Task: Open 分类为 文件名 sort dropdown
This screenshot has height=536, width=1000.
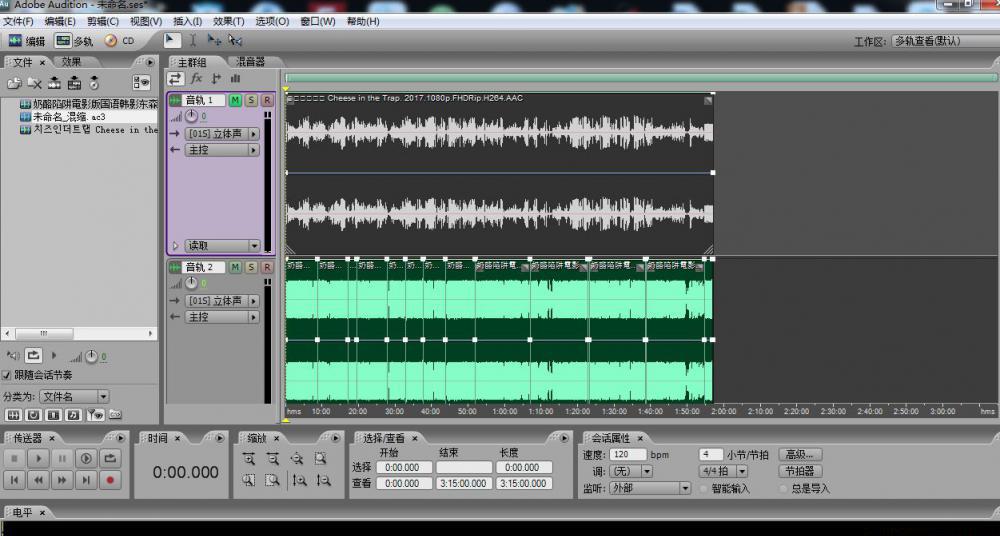Action: (x=74, y=396)
